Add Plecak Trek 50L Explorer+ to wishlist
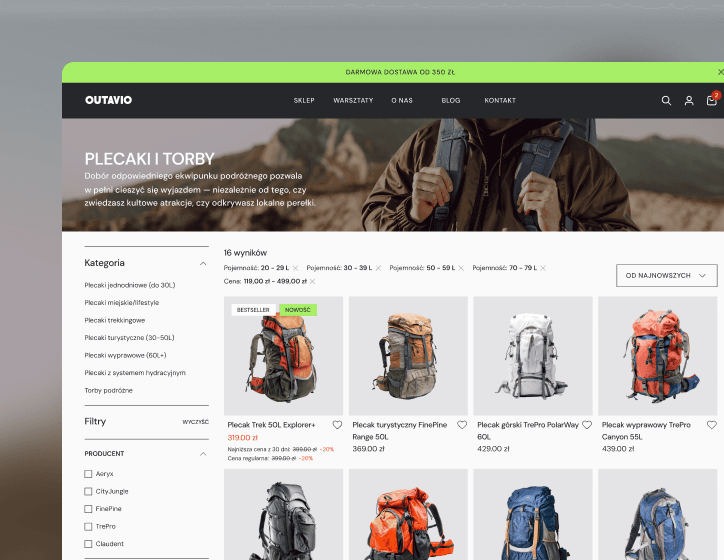Image resolution: width=724 pixels, height=560 pixels. [x=337, y=425]
